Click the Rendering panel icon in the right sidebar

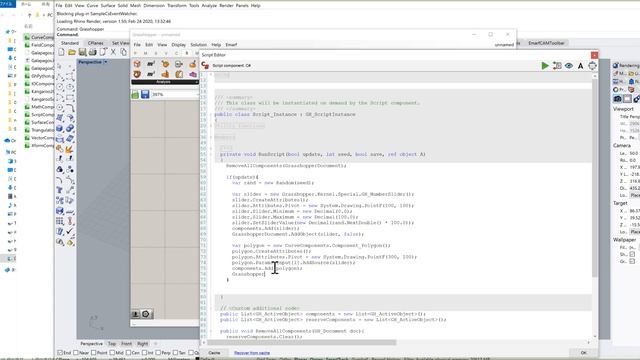click(x=626, y=65)
